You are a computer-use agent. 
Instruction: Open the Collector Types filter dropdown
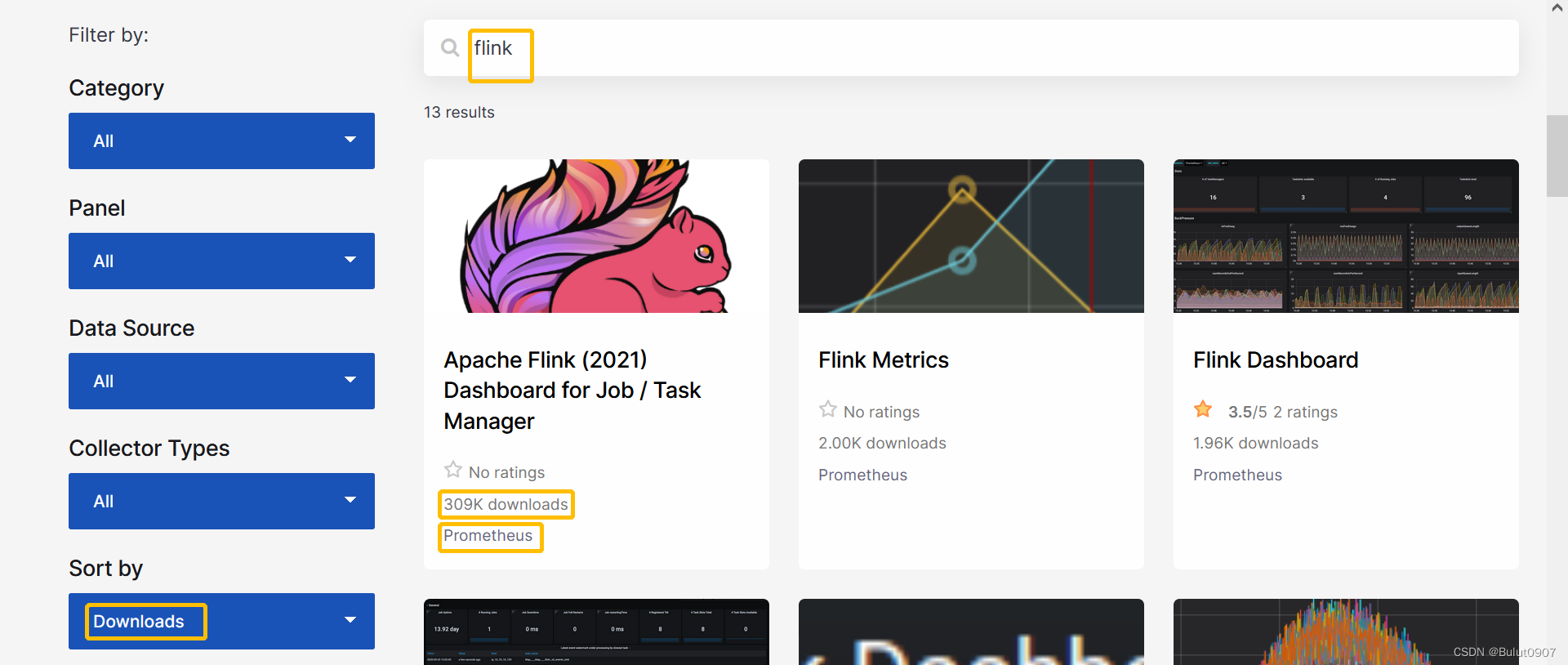(x=221, y=501)
